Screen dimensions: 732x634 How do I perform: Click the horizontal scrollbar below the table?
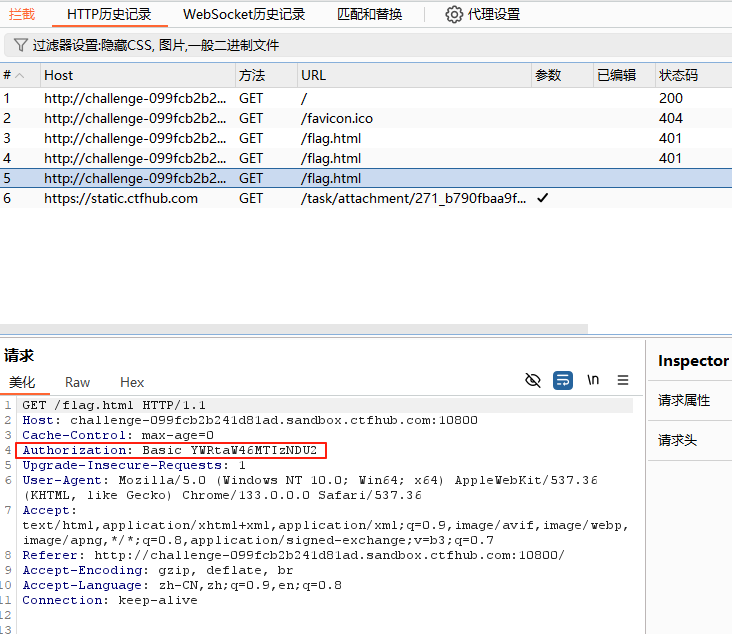294,329
